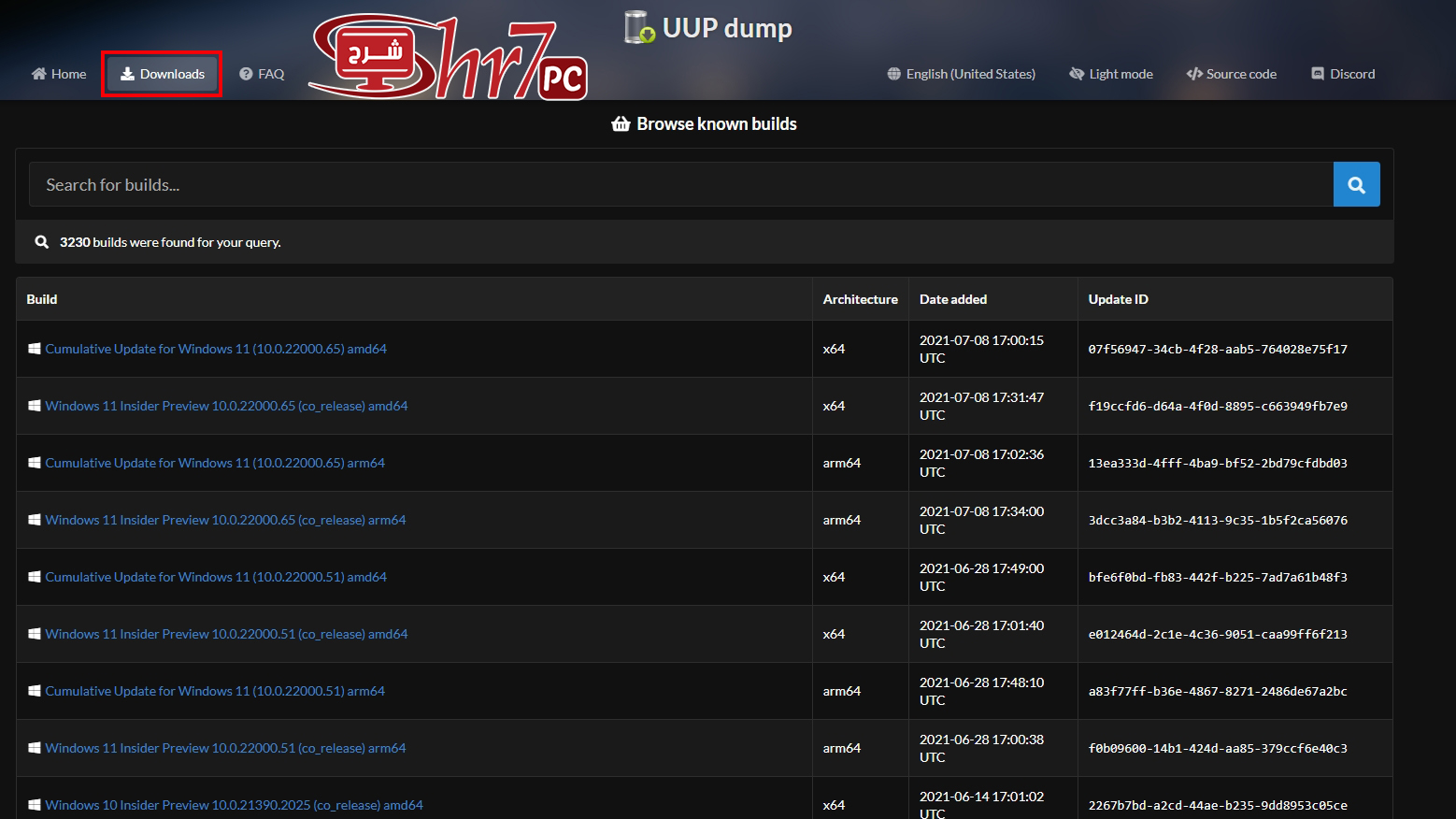The width and height of the screenshot is (1456, 819).
Task: Open the Discord link
Action: point(1343,74)
